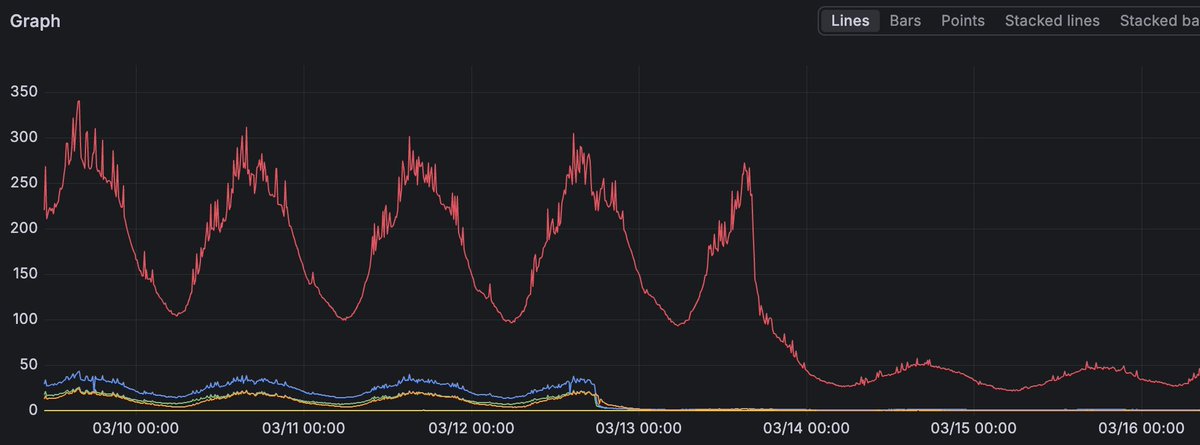1200x445 pixels.
Task: Click the 03/11 00:00 time label
Action: click(303, 428)
